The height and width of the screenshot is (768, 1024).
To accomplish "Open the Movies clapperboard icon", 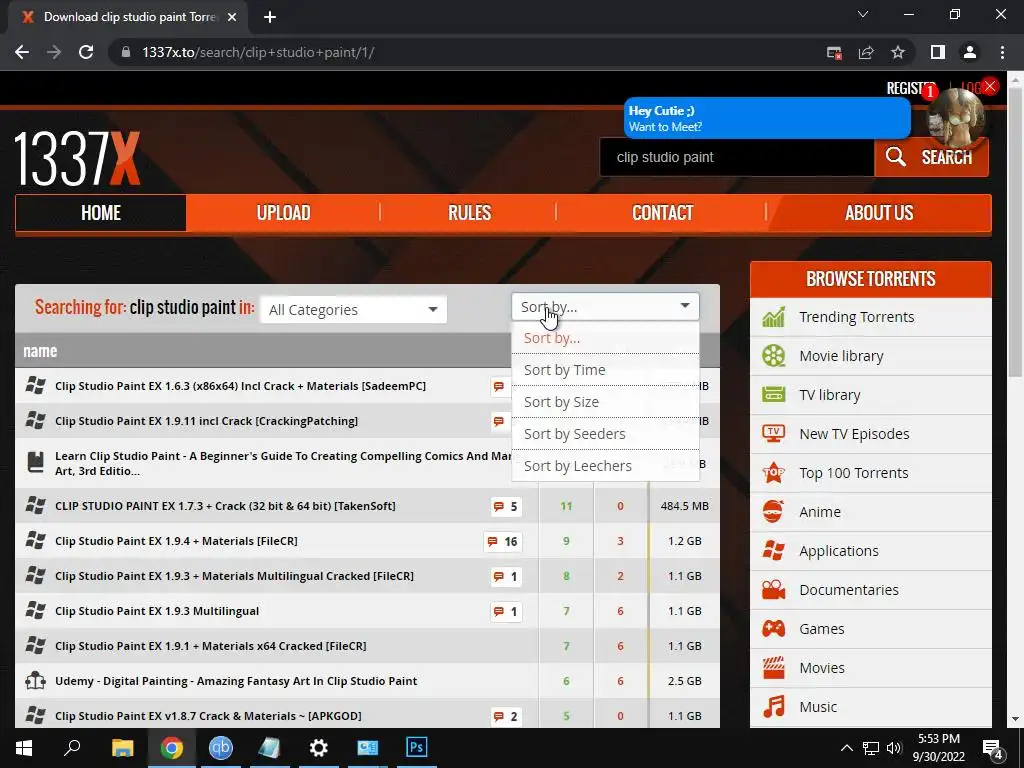I will pos(774,668).
